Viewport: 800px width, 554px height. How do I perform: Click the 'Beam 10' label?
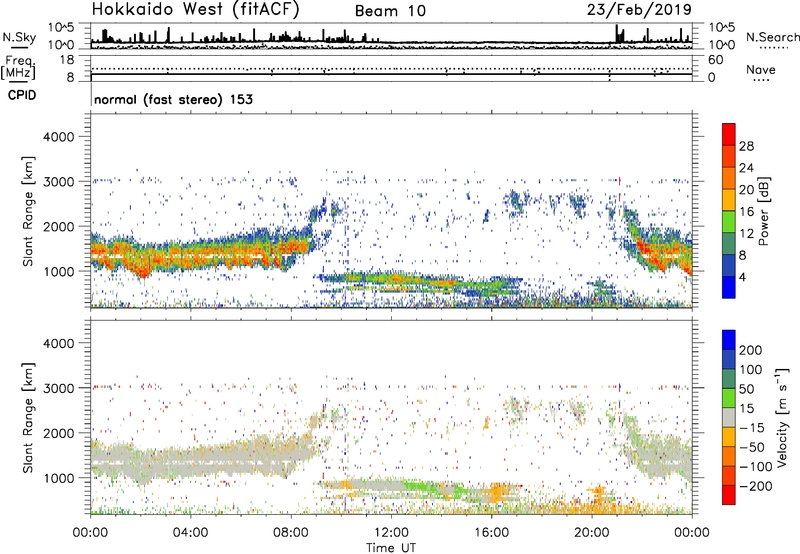(390, 11)
